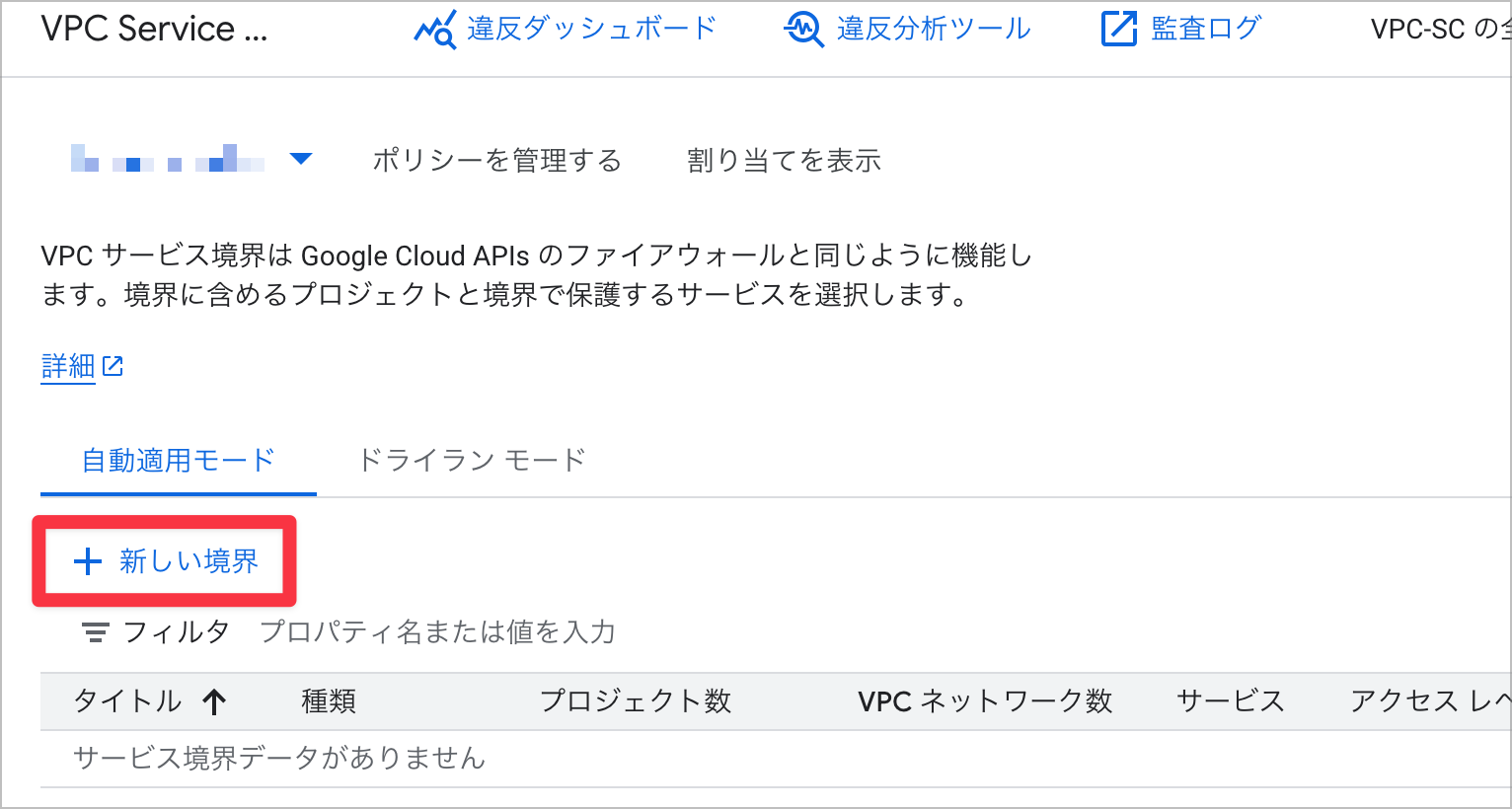Click the filter property input field

tap(437, 632)
